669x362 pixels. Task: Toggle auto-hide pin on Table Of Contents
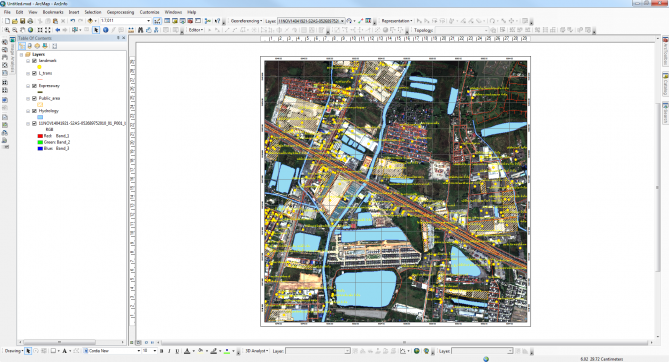pyautogui.click(x=118, y=38)
